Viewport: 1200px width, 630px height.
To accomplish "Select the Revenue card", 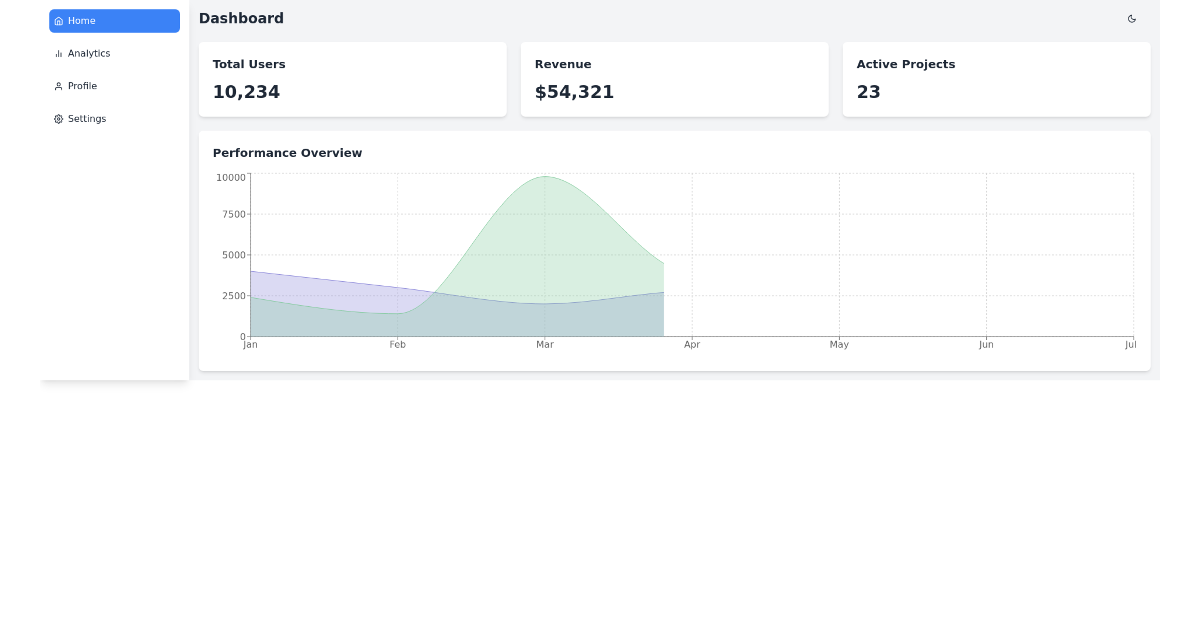I will (674, 79).
